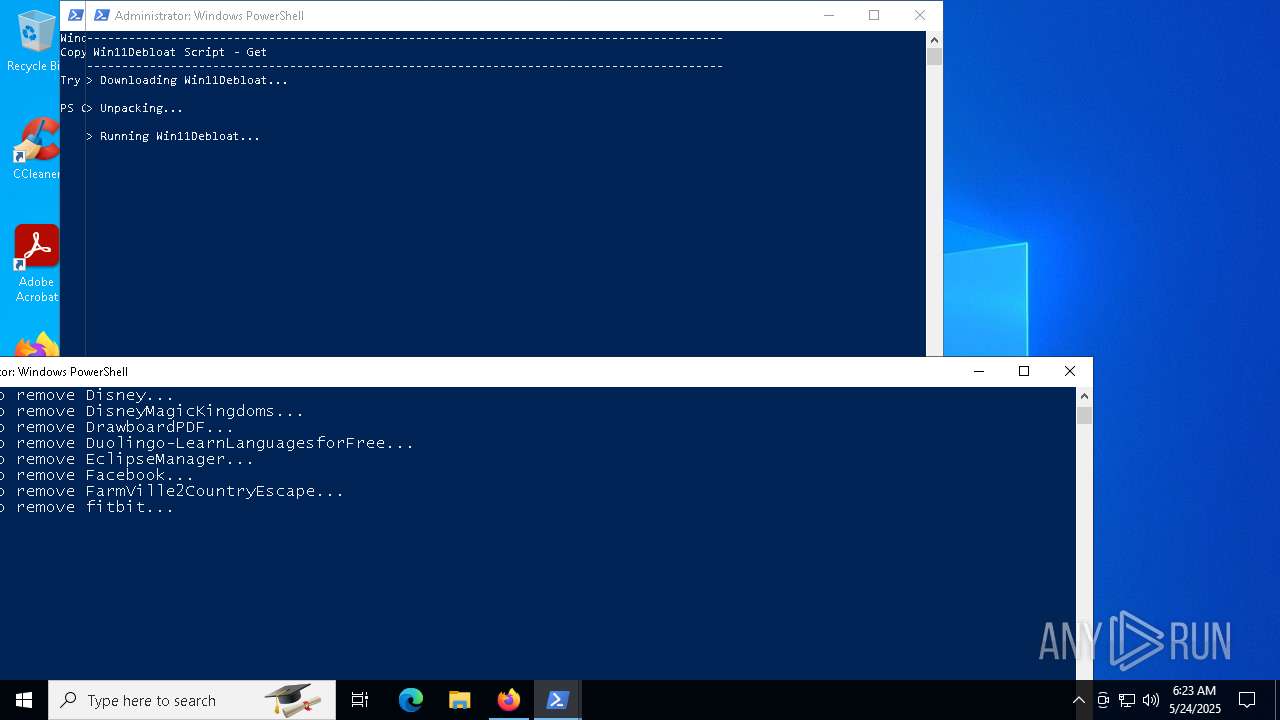Show hidden system tray icons

click(x=1078, y=700)
